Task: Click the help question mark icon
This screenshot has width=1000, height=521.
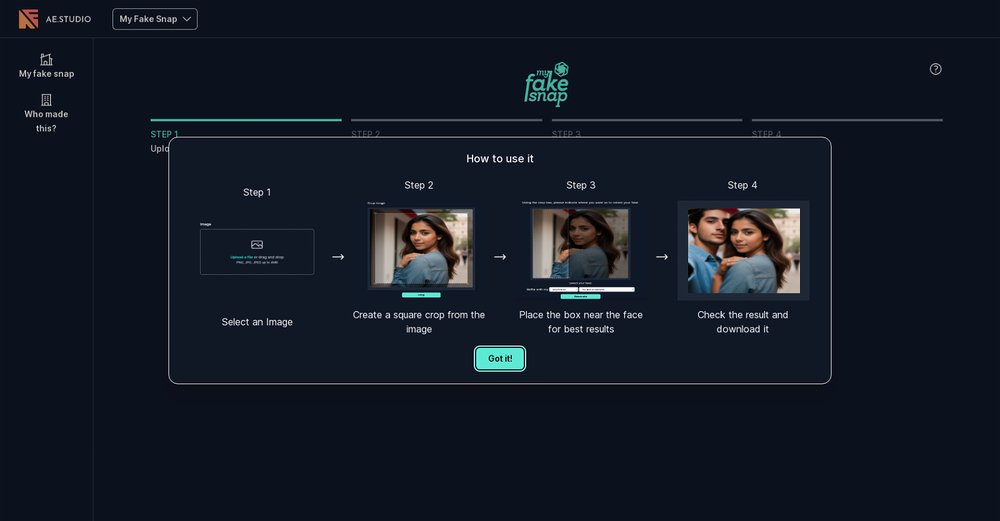Action: 935,69
